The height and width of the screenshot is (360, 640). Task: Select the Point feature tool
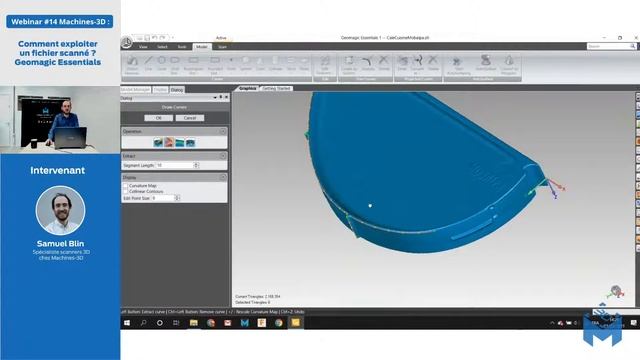pos(231,63)
